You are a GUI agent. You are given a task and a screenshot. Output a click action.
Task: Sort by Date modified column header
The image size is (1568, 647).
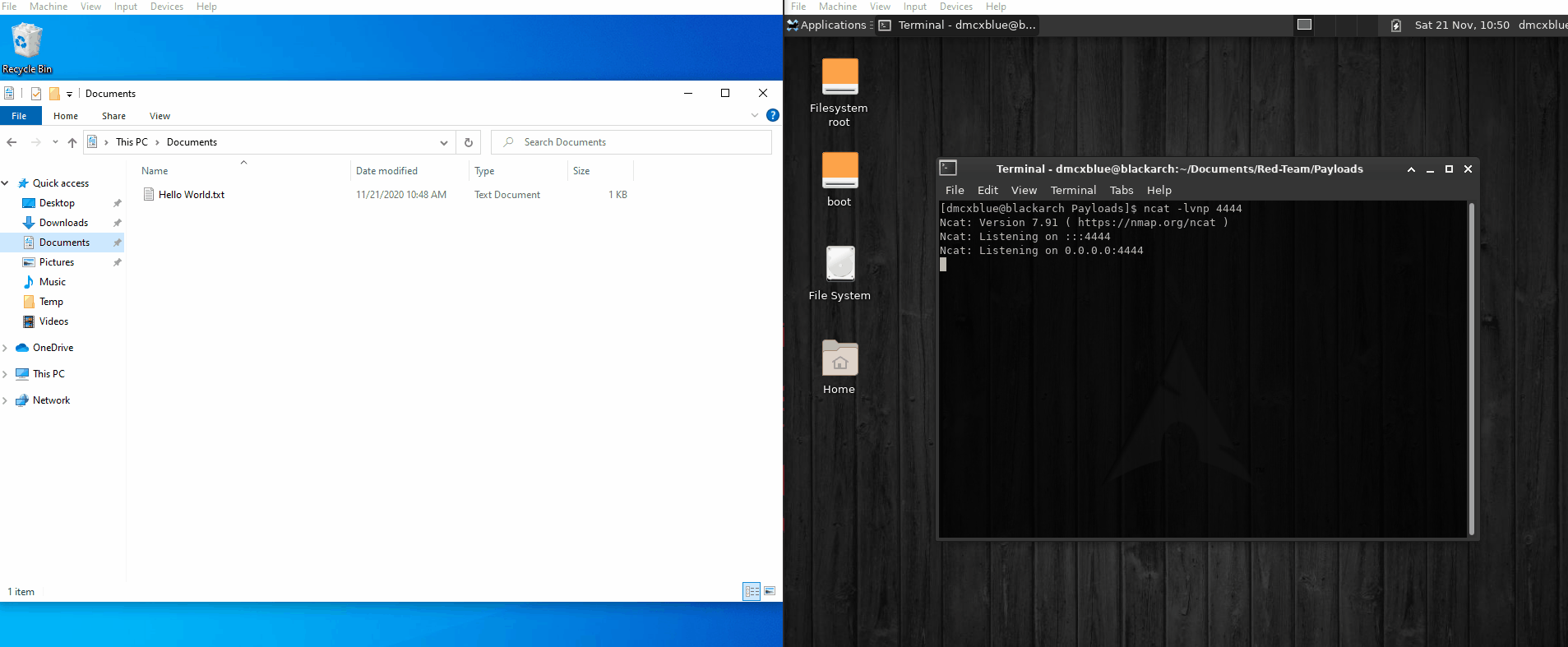coord(386,171)
